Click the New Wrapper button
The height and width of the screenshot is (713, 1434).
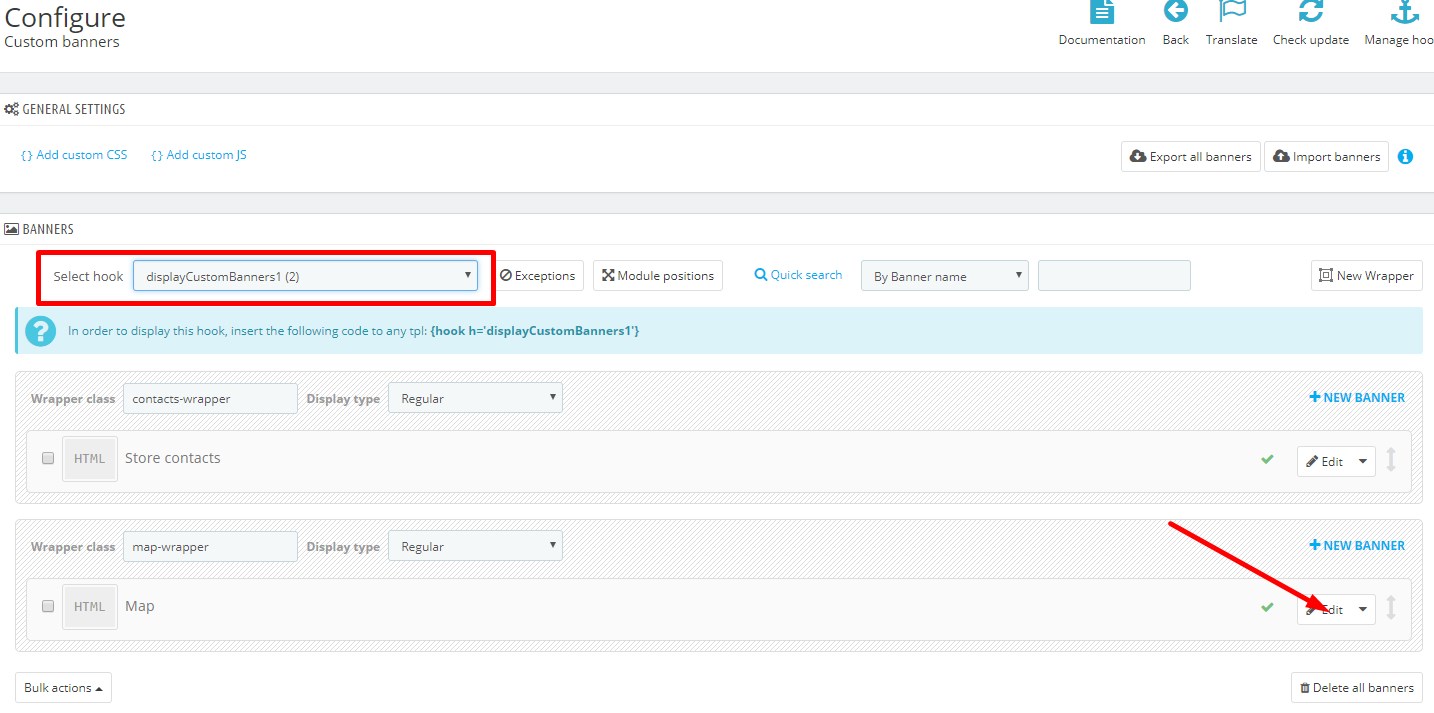[1366, 276]
